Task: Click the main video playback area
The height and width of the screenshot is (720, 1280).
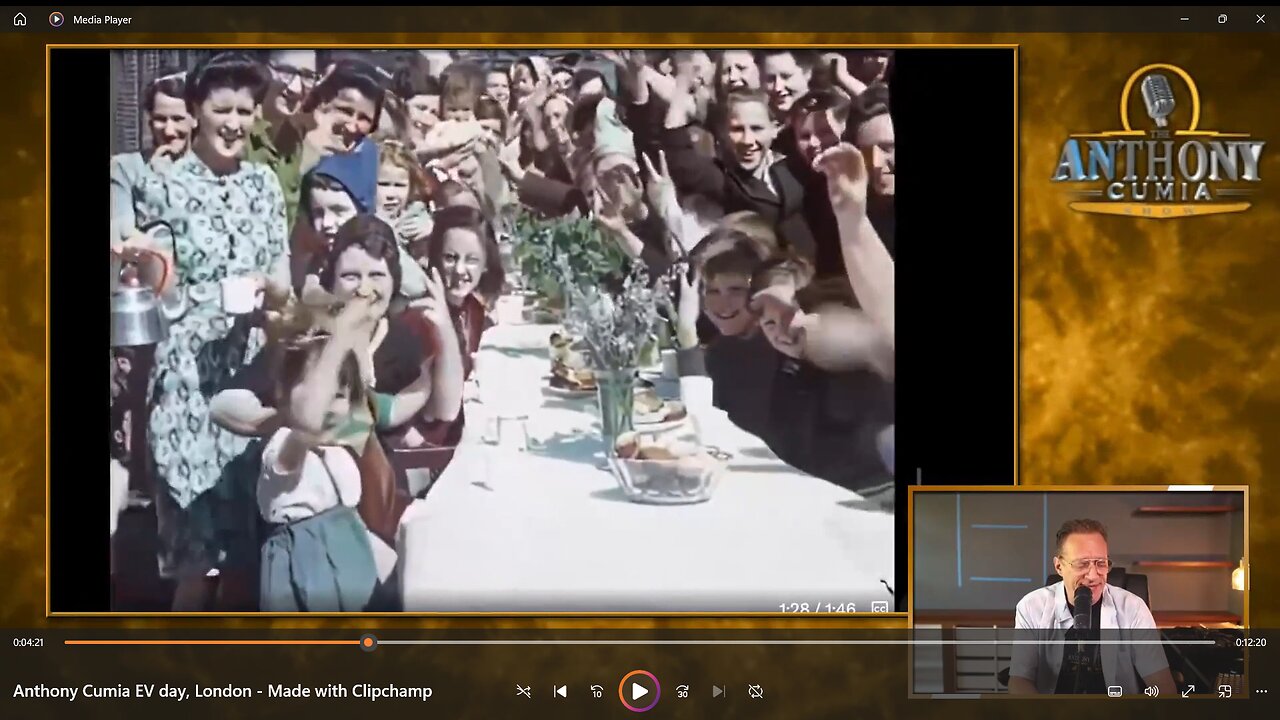Action: [x=532, y=330]
